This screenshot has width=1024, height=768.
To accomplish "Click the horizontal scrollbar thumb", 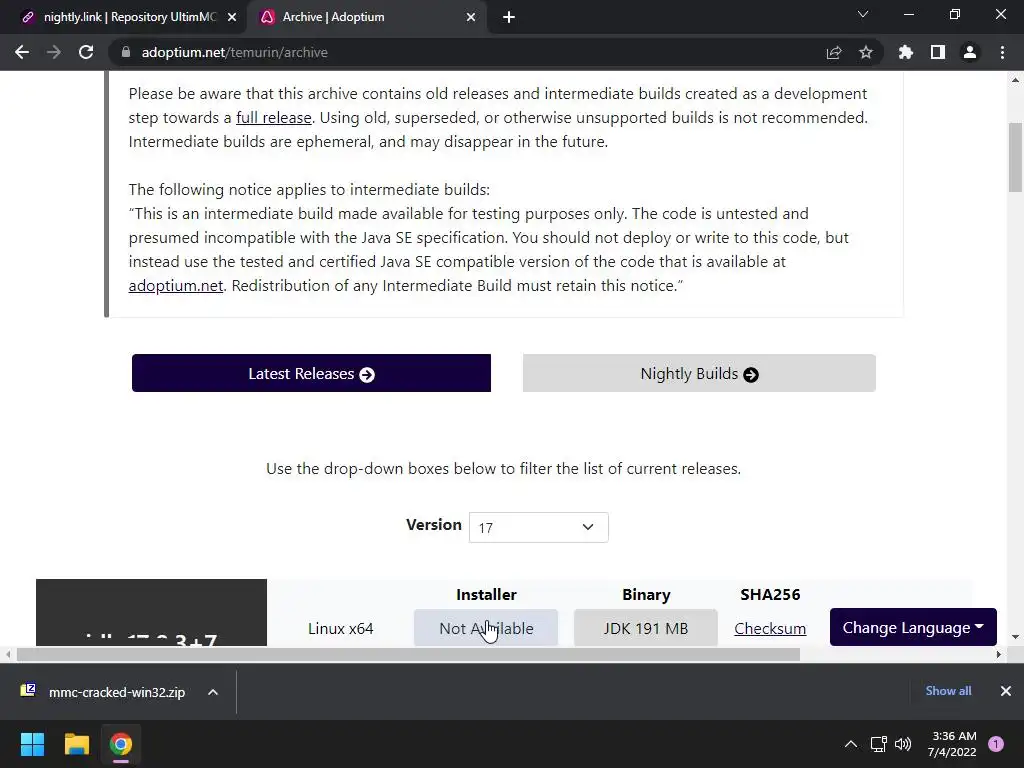I will pos(408,654).
